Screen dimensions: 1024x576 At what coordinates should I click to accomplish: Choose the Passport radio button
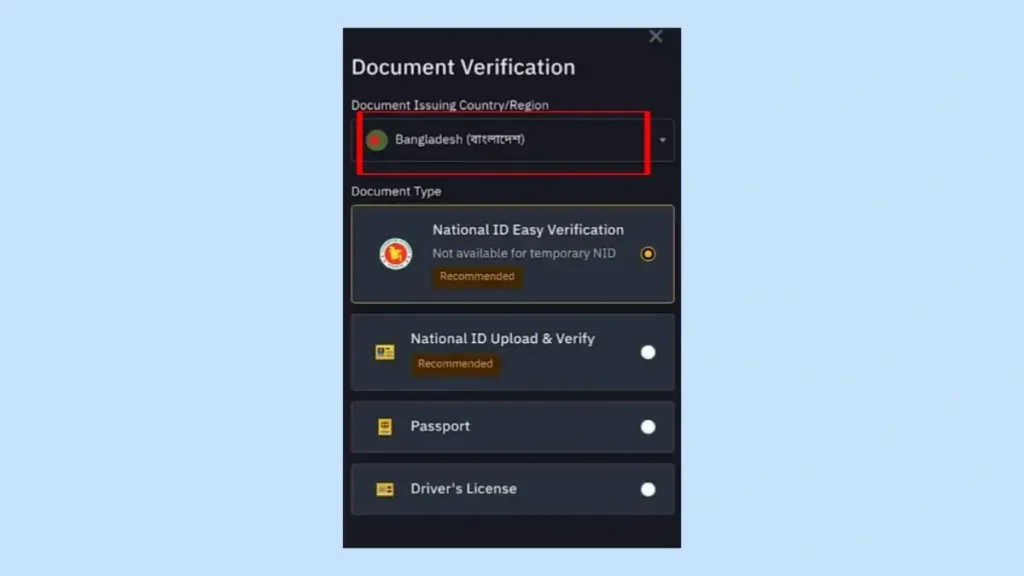pos(648,427)
